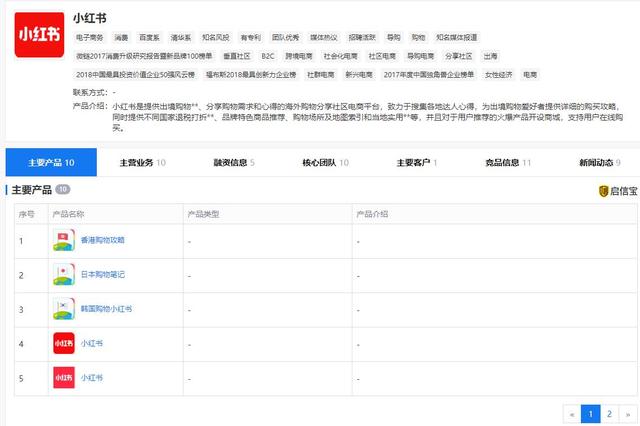
Task: Click the next page arrow »
Action: (628, 414)
